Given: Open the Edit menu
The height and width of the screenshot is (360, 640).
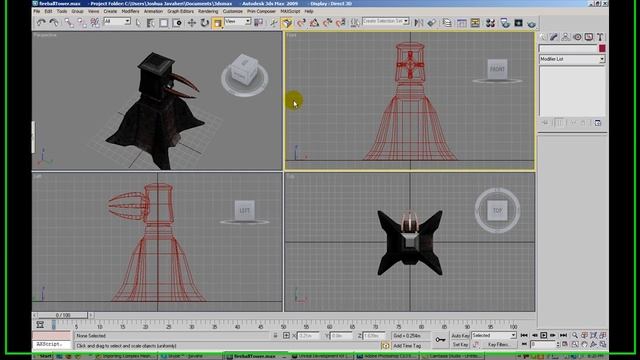Looking at the screenshot, I should 48,11.
